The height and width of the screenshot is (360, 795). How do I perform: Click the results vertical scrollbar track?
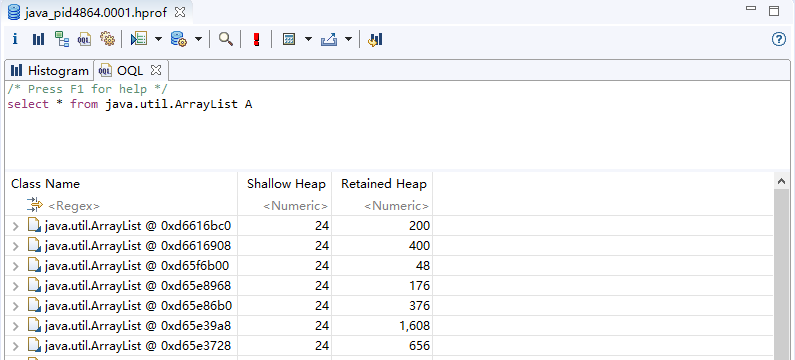point(781,274)
